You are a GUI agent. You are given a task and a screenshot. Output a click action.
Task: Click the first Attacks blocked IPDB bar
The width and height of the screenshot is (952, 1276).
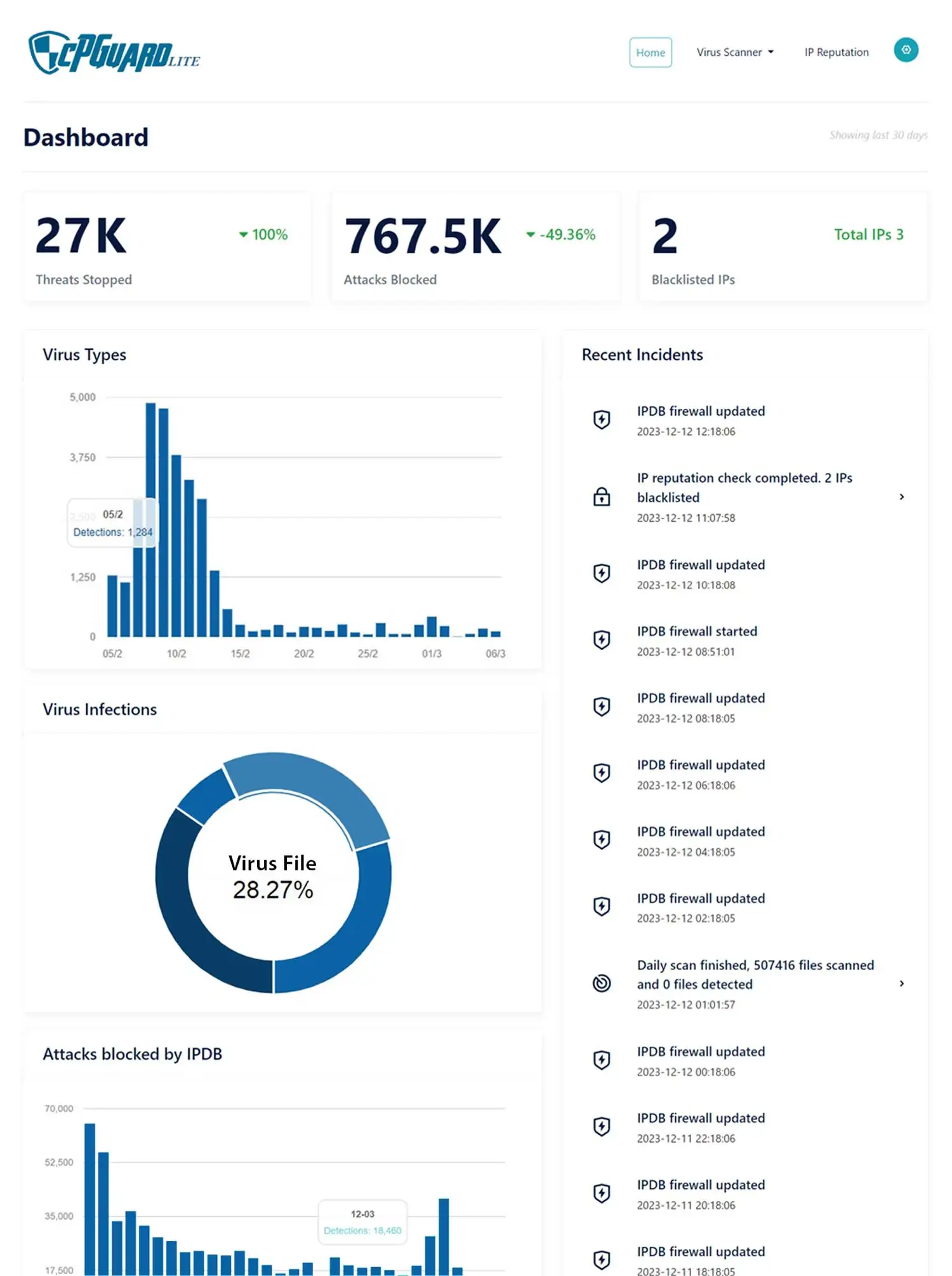click(x=89, y=1199)
